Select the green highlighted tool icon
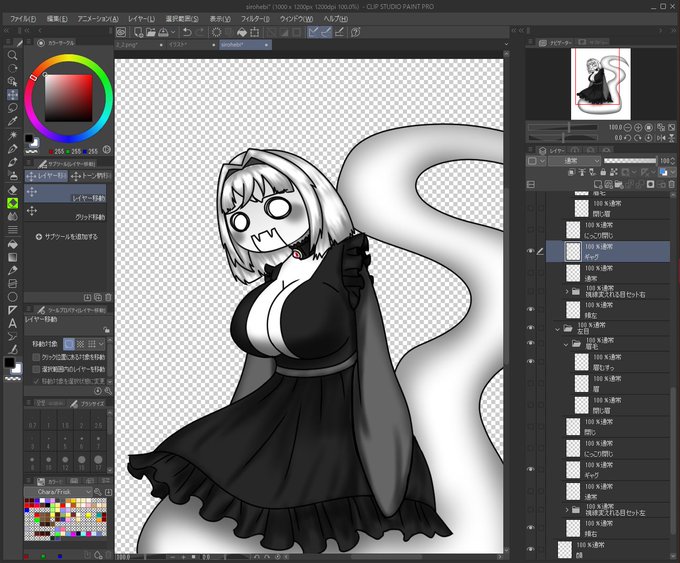Viewport: 680px width, 563px height. 13,203
